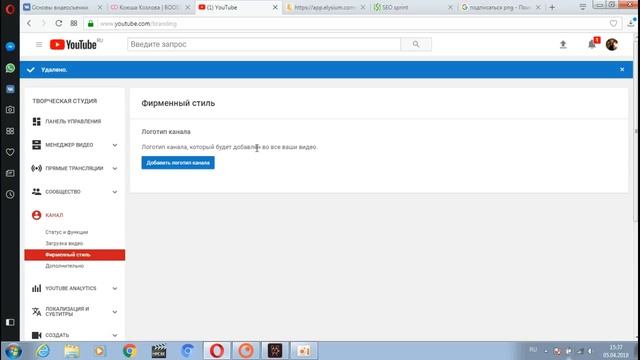Screen dimensions: 640x360
Task: Open "Создать" menu item
Action: coord(57,335)
